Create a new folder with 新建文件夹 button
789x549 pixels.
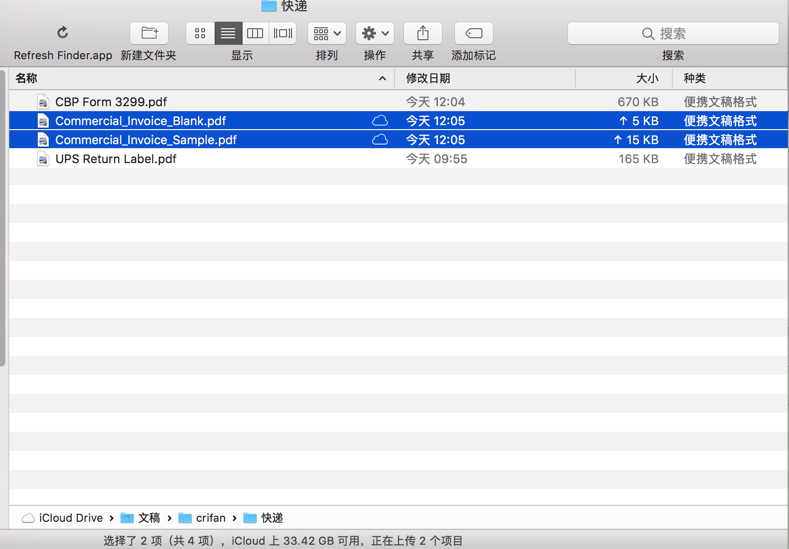point(149,33)
